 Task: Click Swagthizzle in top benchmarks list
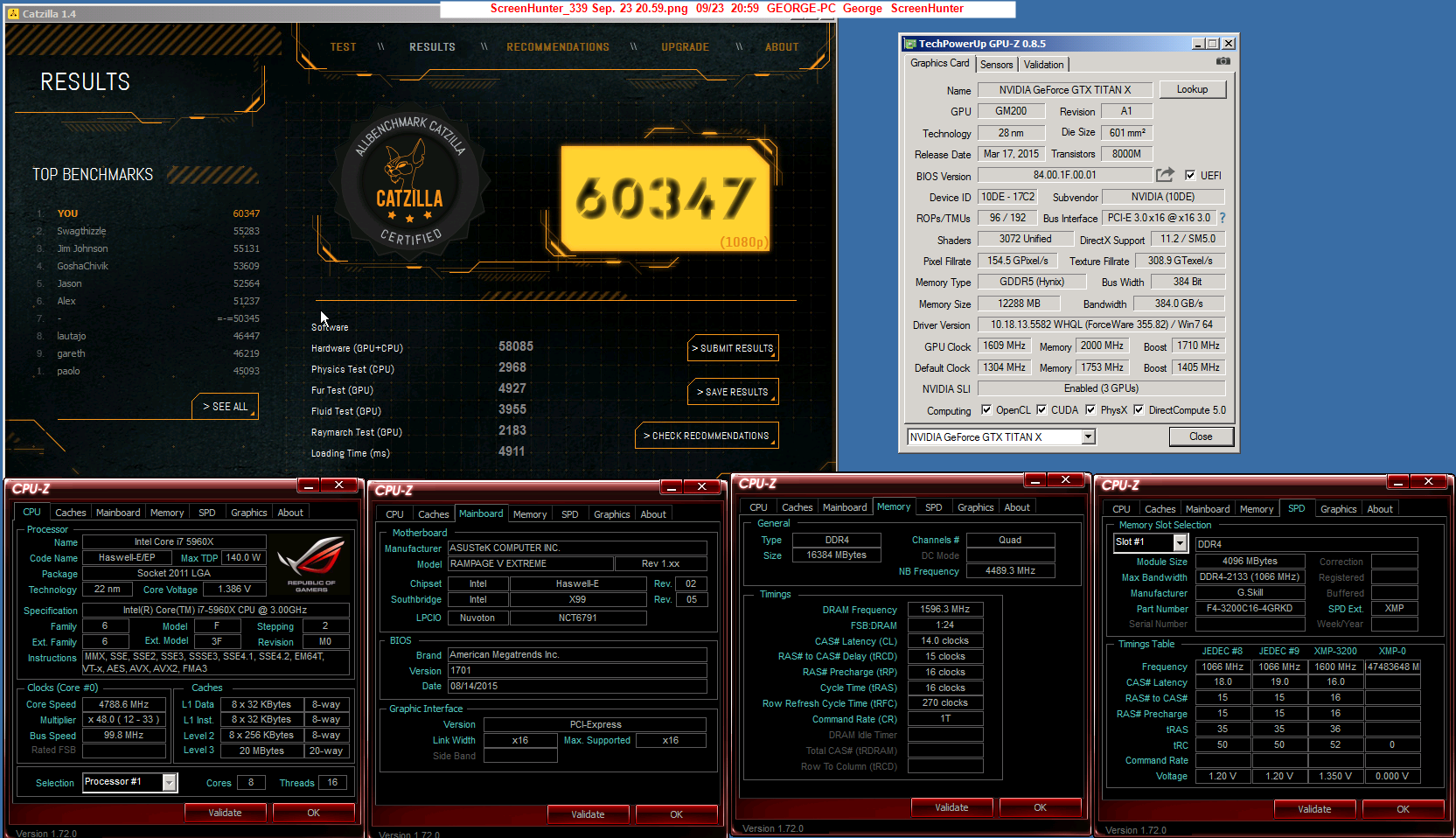pyautogui.click(x=81, y=231)
